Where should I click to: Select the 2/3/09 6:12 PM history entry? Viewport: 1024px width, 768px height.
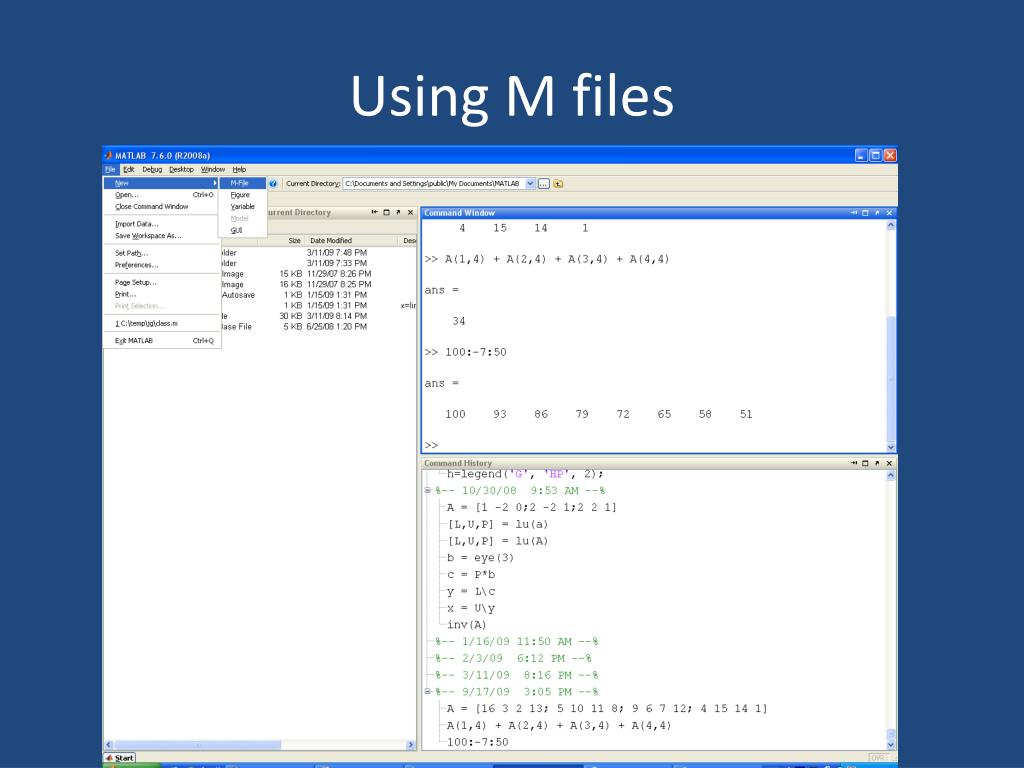tap(513, 659)
